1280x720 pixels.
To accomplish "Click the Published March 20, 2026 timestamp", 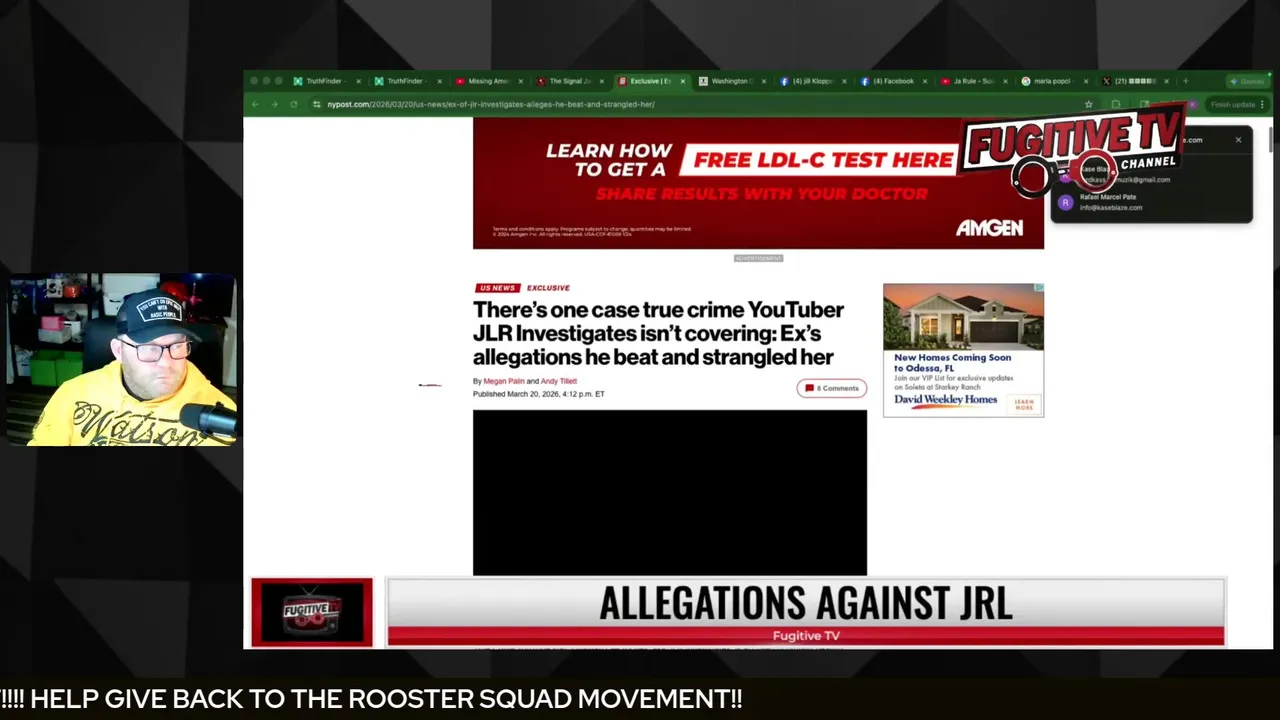I will coord(539,394).
